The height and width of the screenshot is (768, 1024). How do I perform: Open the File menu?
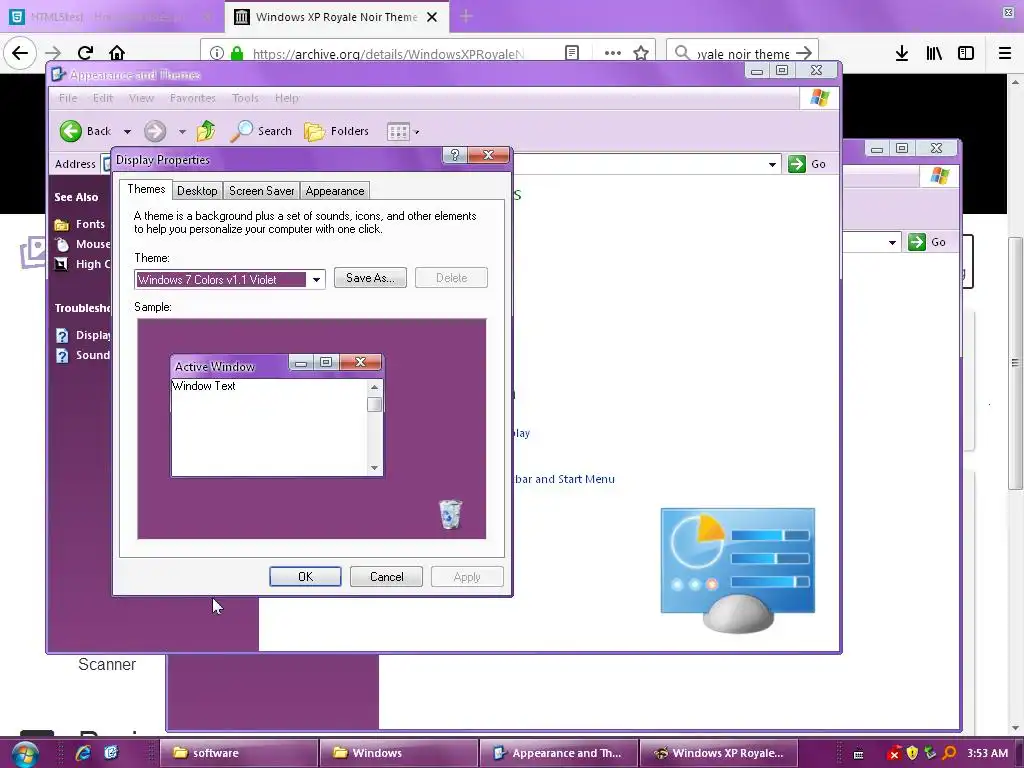[68, 98]
